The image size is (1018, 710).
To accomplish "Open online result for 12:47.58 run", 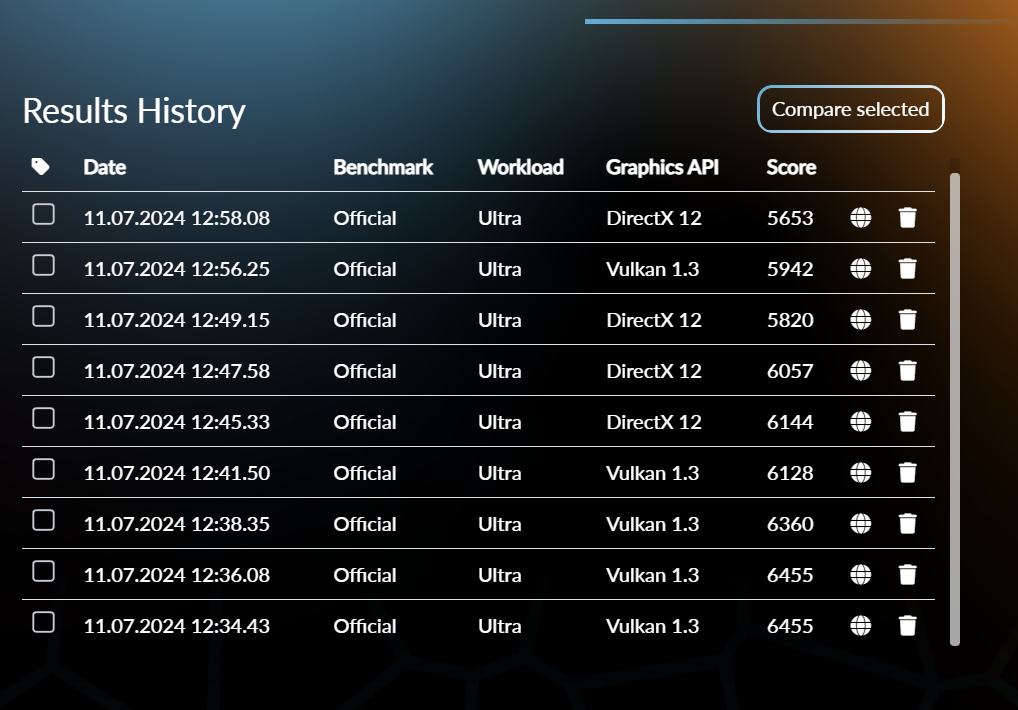I will (x=860, y=371).
